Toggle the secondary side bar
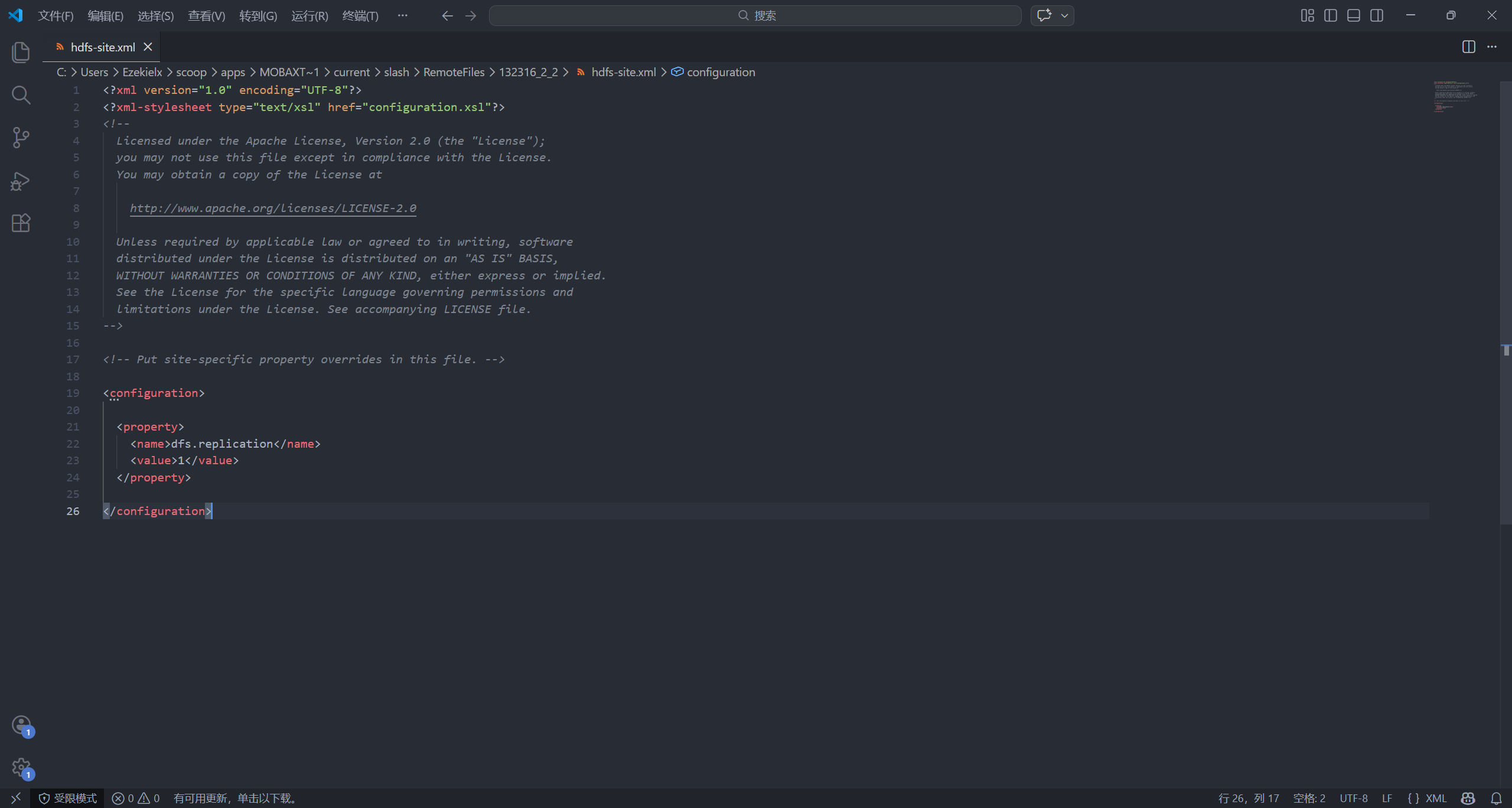1512x808 pixels. click(1377, 15)
